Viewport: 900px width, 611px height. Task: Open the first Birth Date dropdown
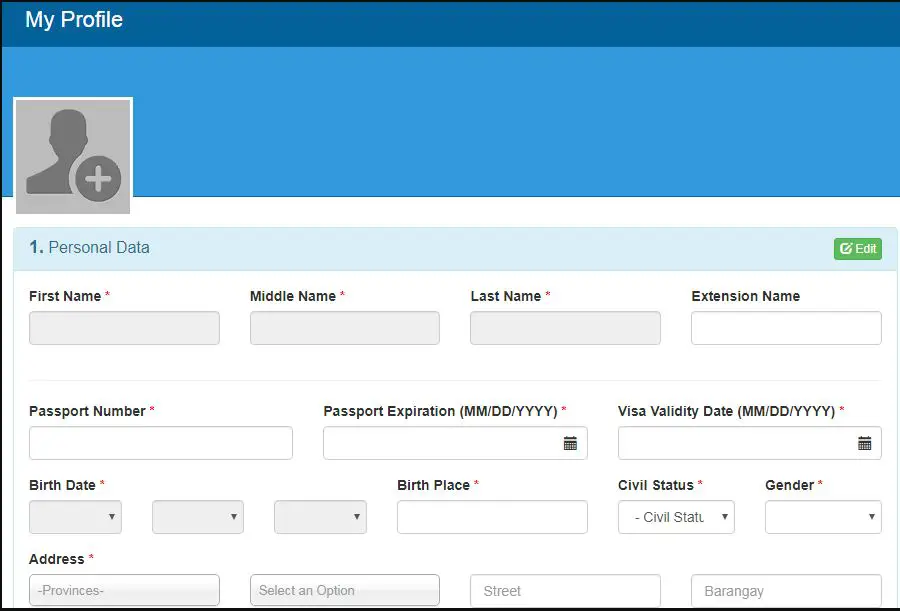pos(75,517)
